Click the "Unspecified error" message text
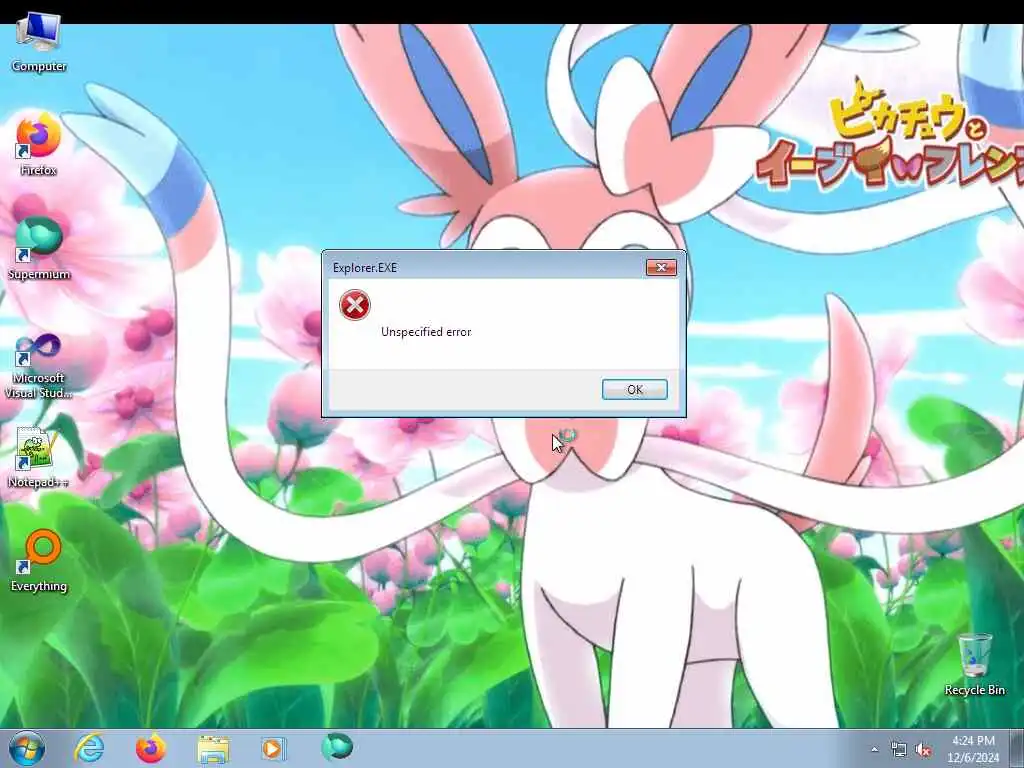This screenshot has height=768, width=1024. point(426,332)
